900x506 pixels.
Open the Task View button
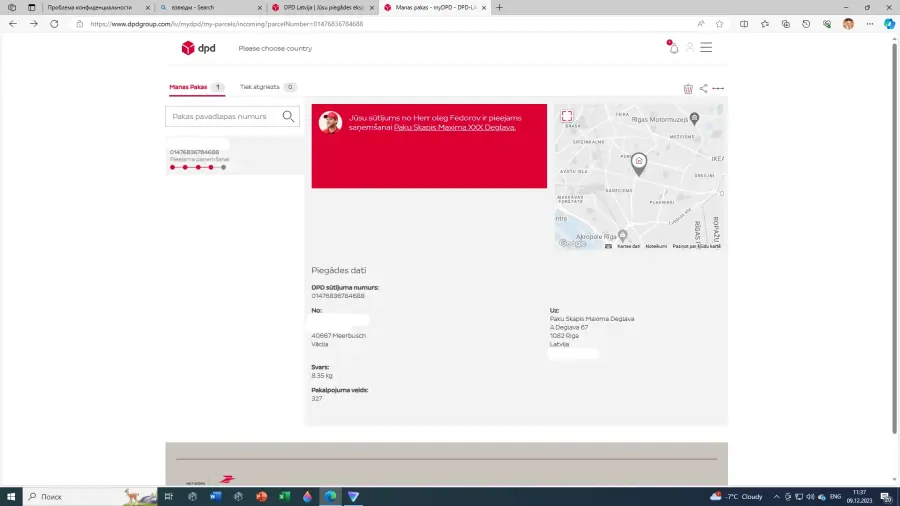pos(168,496)
